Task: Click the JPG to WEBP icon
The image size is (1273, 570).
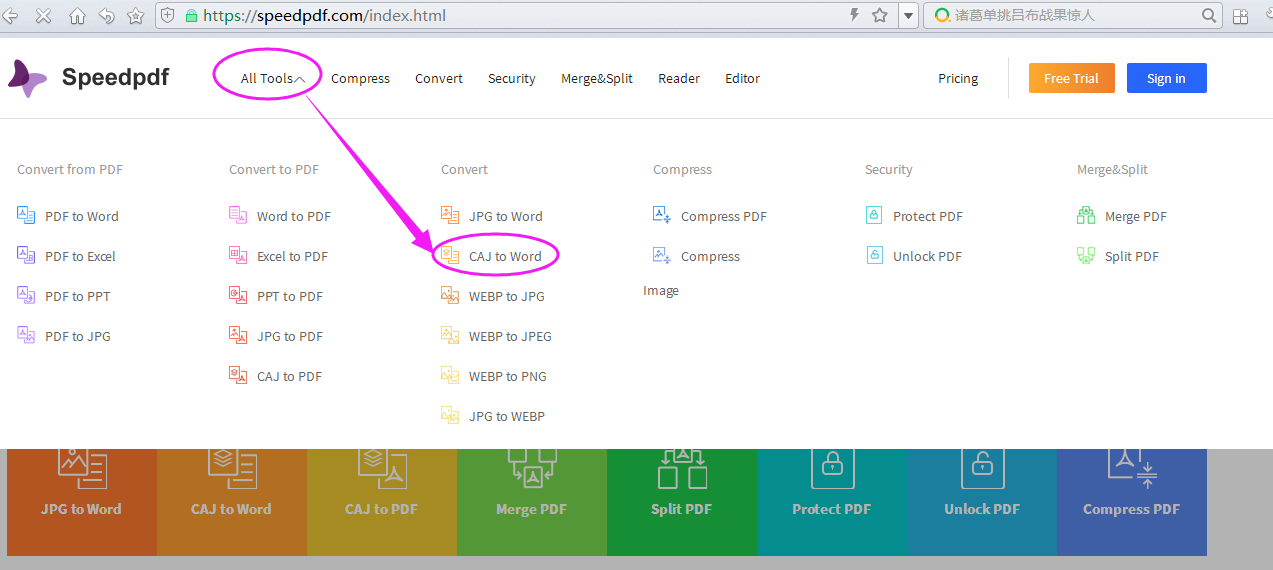Action: [450, 415]
